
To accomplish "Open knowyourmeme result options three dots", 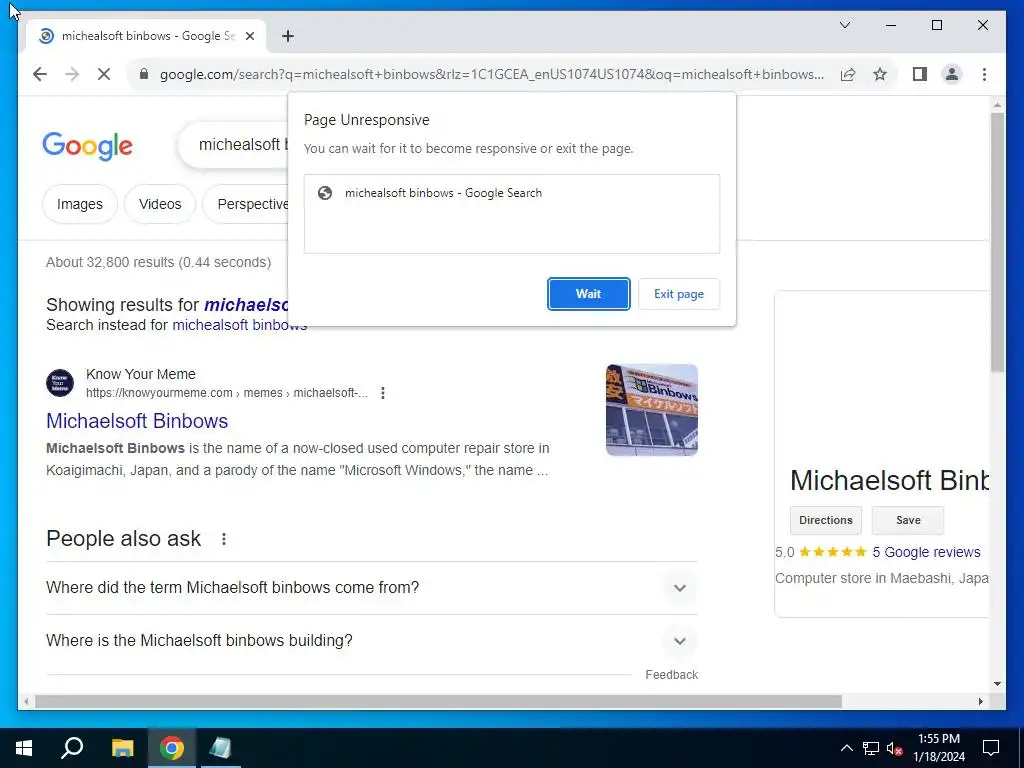I will click(x=383, y=393).
